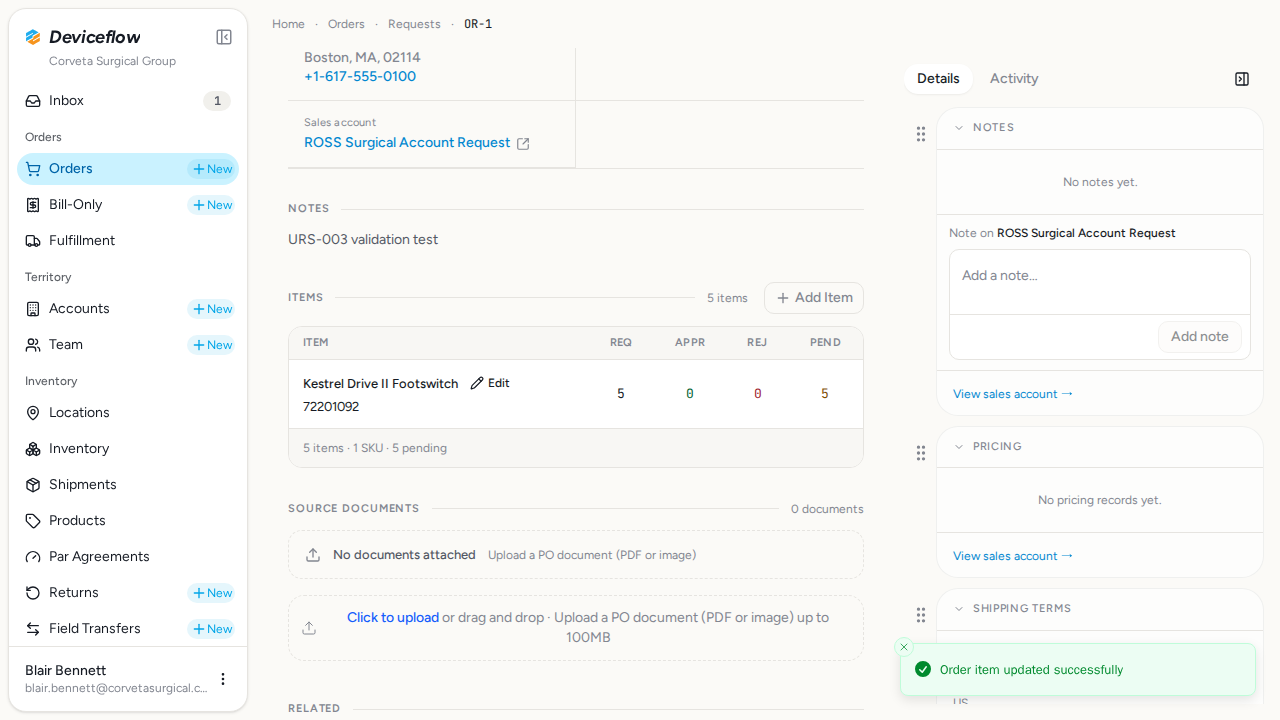Open Locations in Inventory section
This screenshot has height=720, width=1280.
128,413
